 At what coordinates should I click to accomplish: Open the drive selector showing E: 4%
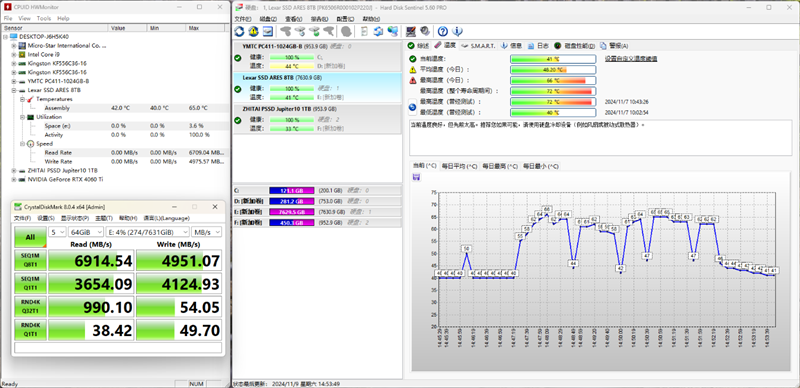click(x=147, y=232)
